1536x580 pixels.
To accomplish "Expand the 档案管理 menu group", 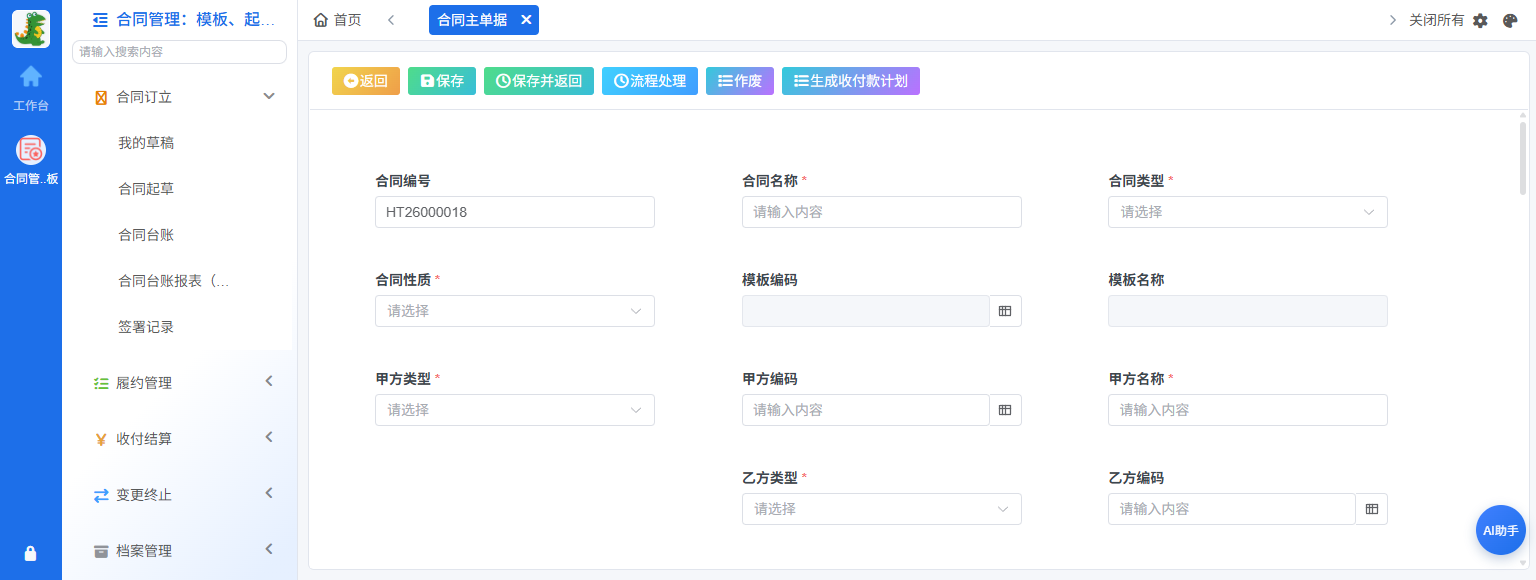I will coord(179,551).
